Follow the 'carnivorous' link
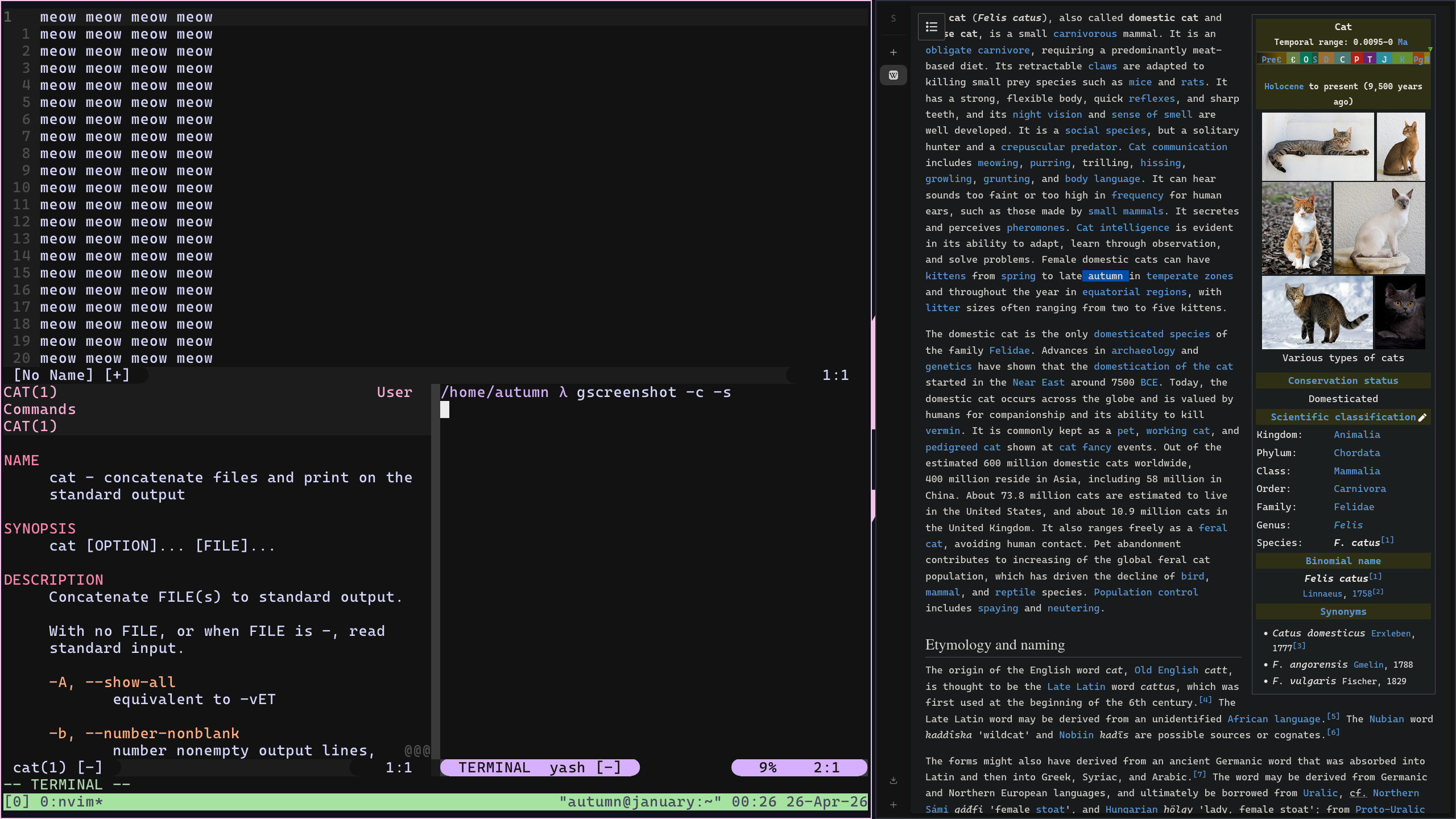1456x819 pixels. 1085,34
